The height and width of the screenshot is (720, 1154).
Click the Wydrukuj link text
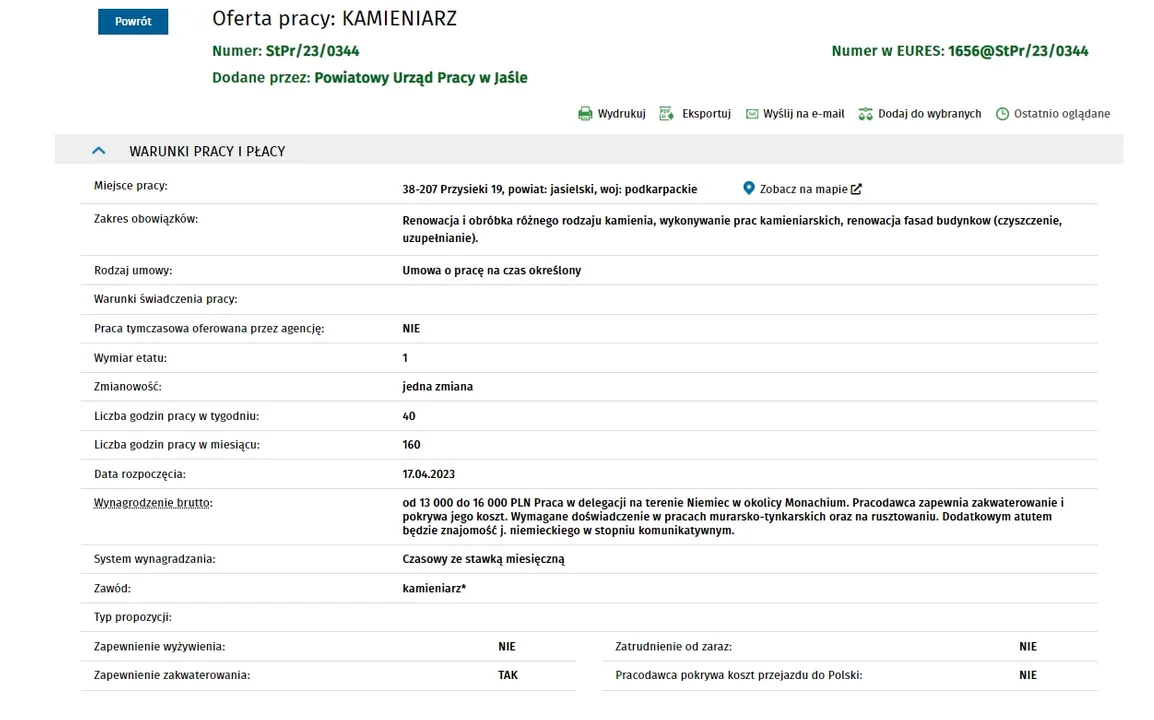tap(621, 114)
